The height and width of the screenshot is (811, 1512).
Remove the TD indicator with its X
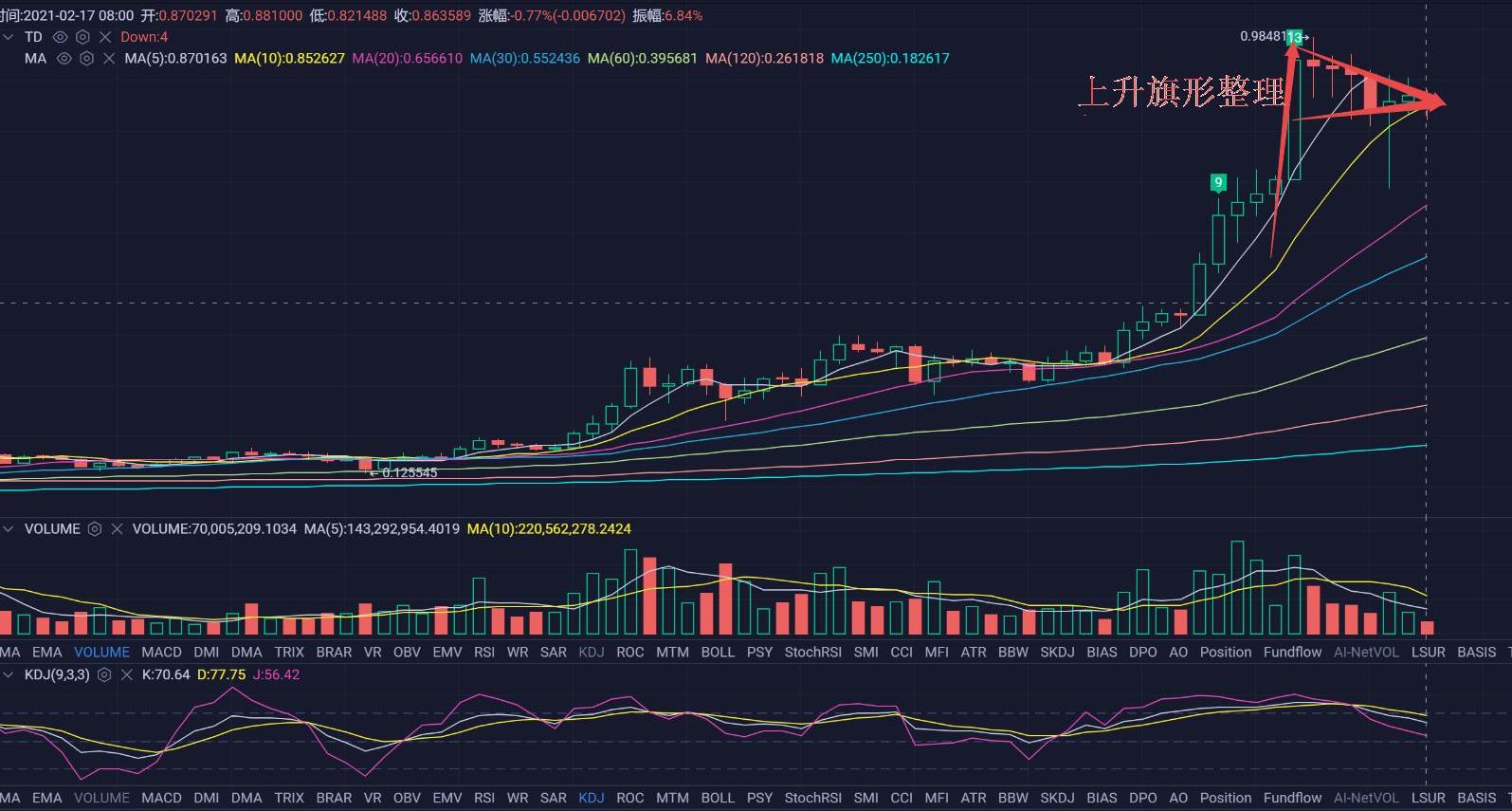(x=105, y=37)
